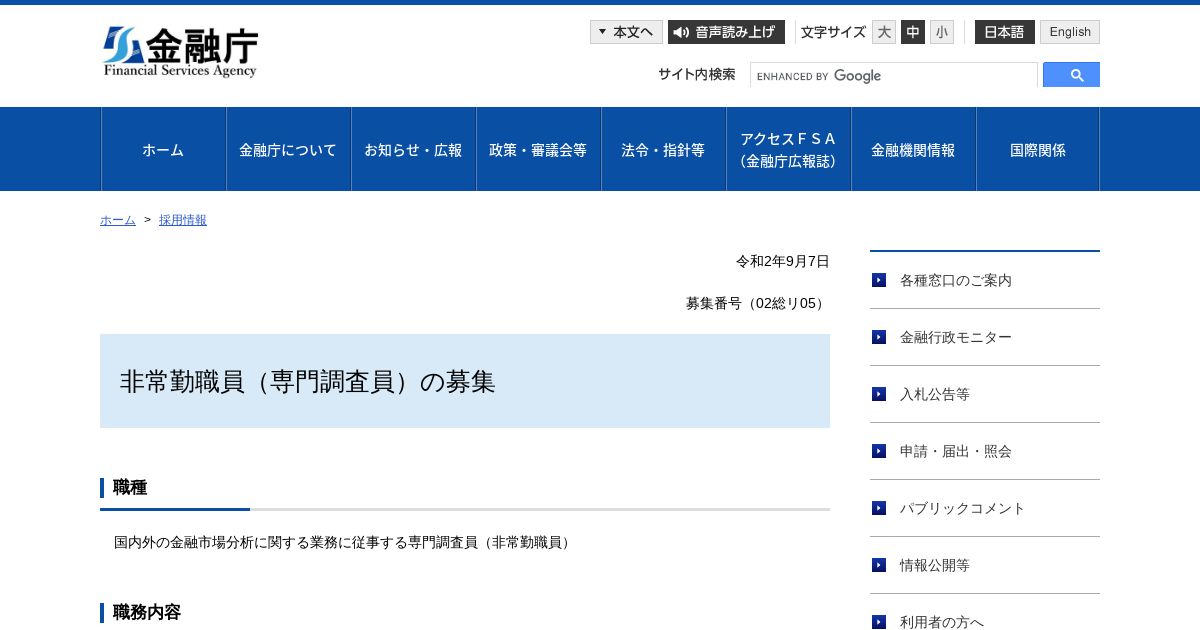Click the Financial Services Agency logo
Screen dimensions: 1200x630
click(x=180, y=52)
